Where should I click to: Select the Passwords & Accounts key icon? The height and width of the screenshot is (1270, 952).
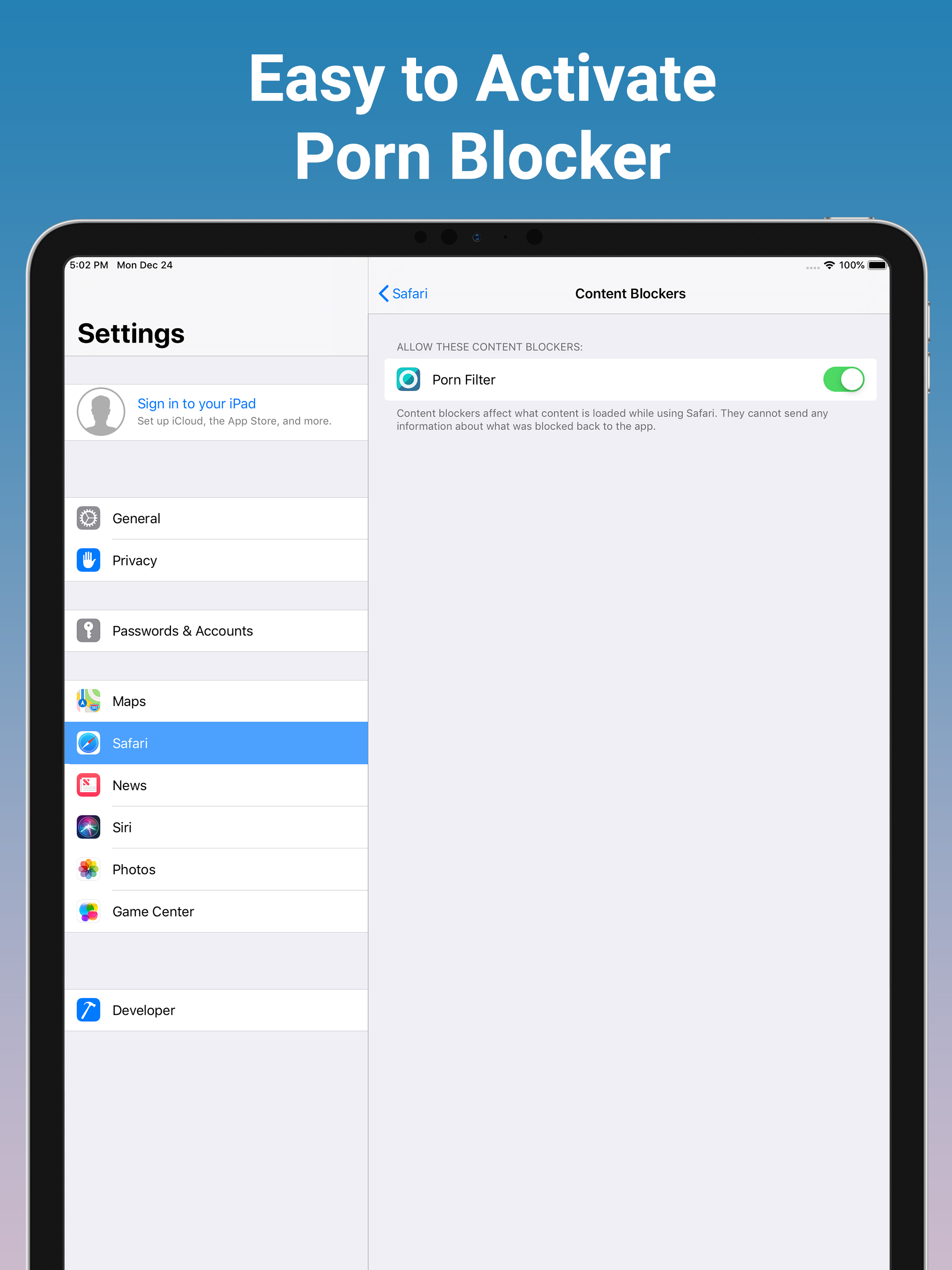coord(88,630)
